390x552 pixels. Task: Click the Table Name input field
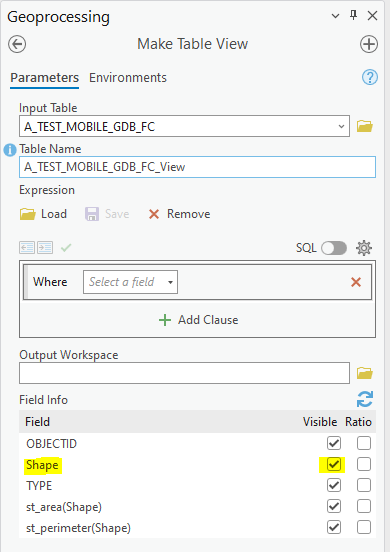(x=197, y=167)
